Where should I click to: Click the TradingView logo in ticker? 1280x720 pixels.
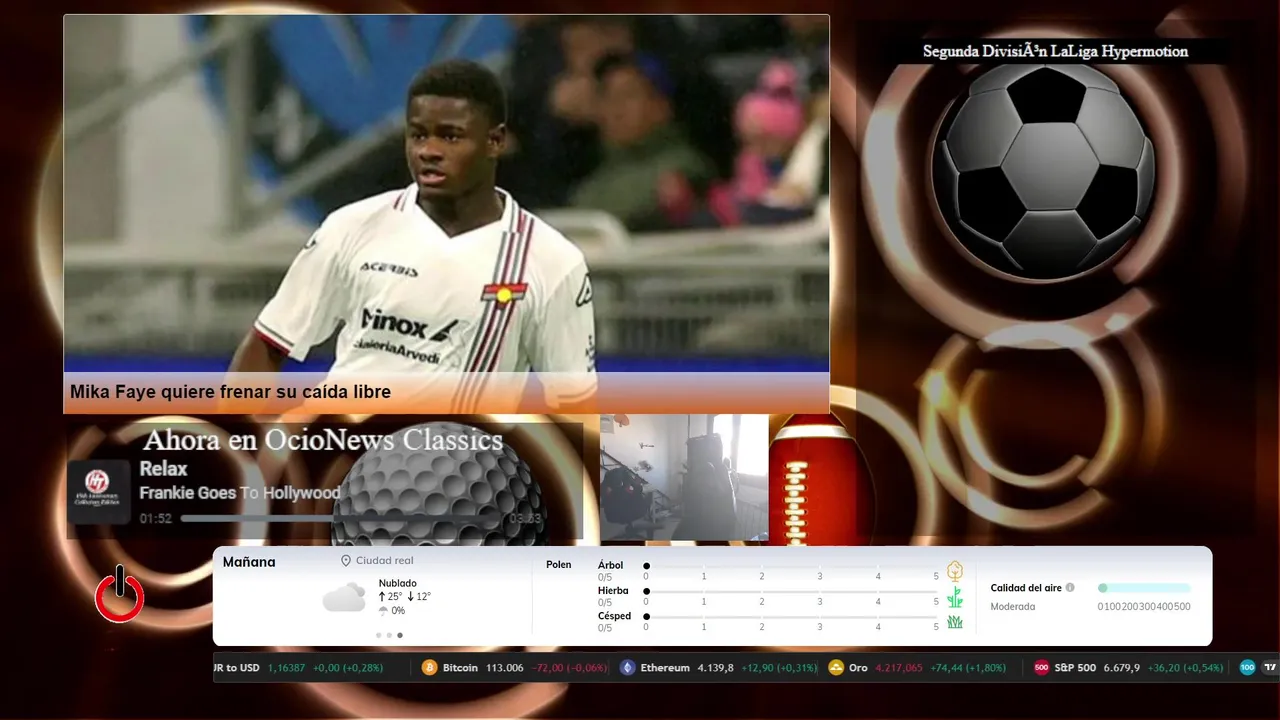pyautogui.click(x=1270, y=668)
